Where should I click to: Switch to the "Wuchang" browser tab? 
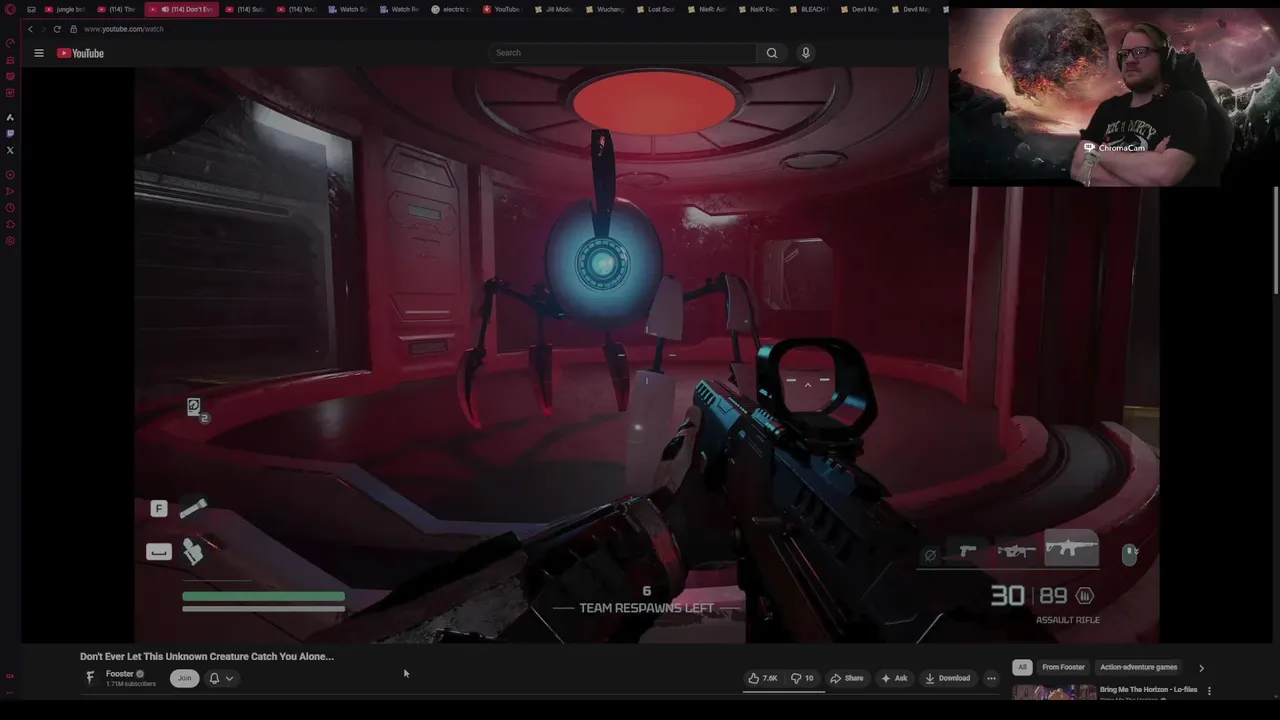(604, 9)
